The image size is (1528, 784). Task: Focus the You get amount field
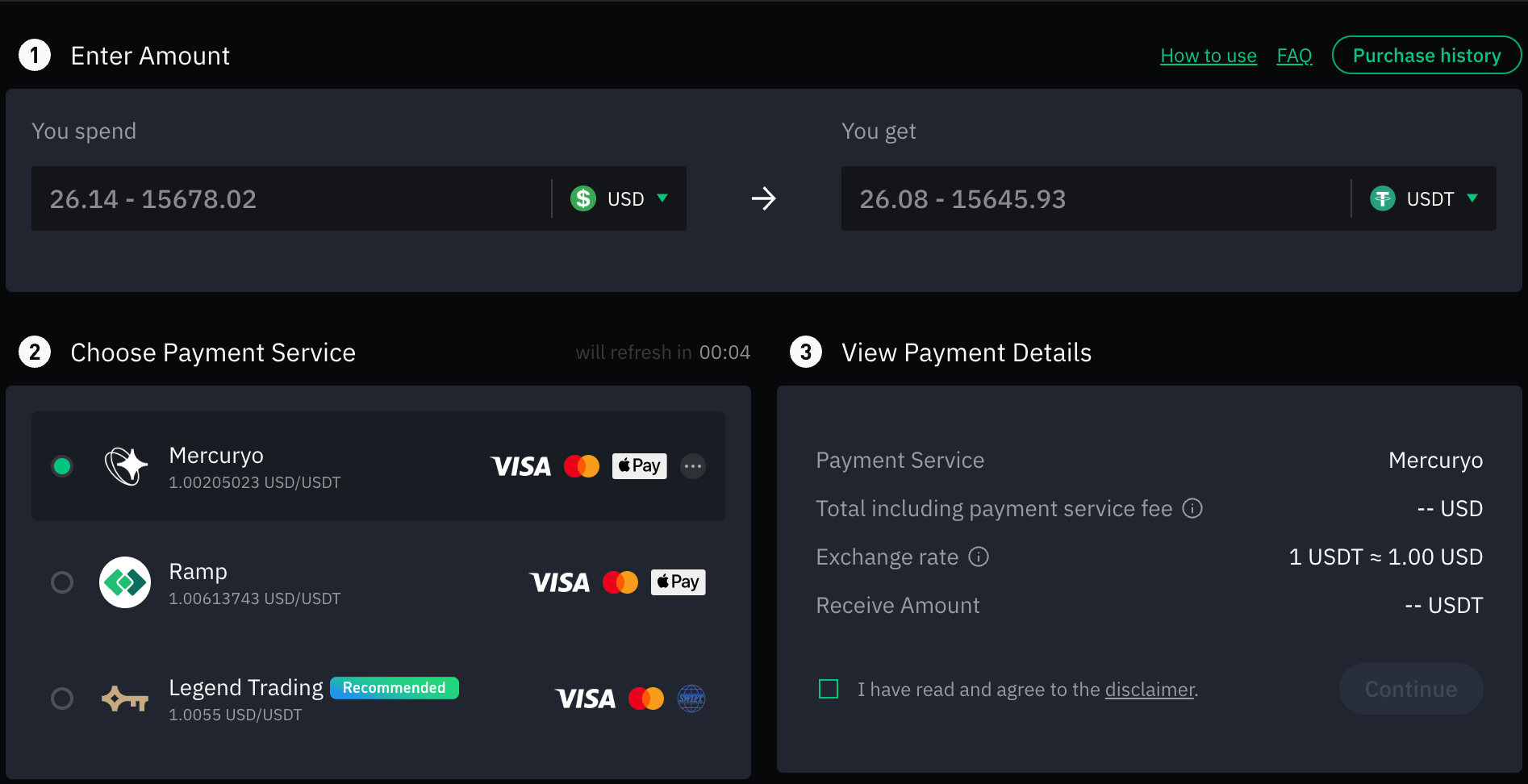(1096, 198)
